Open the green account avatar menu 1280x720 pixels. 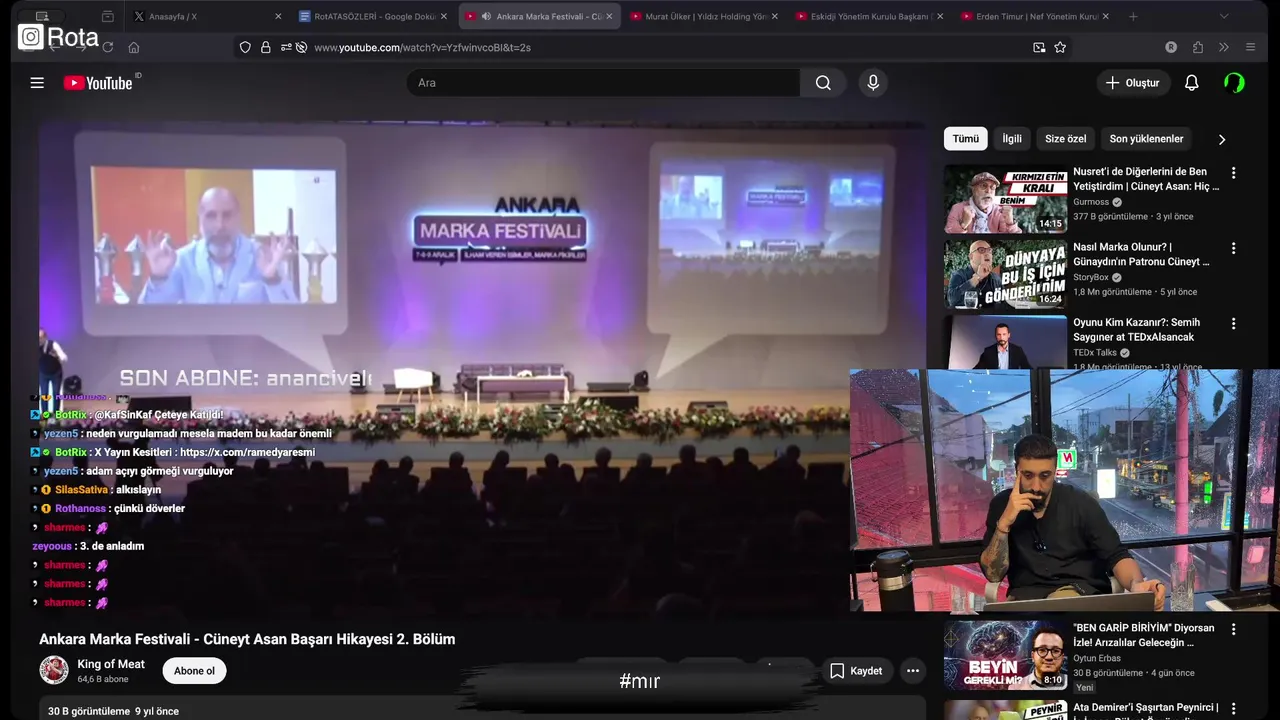point(1234,83)
